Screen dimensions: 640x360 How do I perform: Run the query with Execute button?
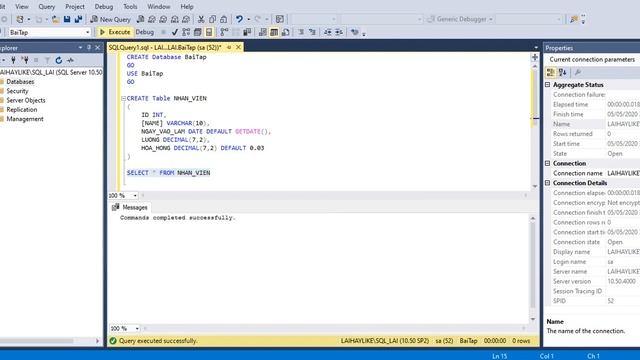click(x=115, y=32)
